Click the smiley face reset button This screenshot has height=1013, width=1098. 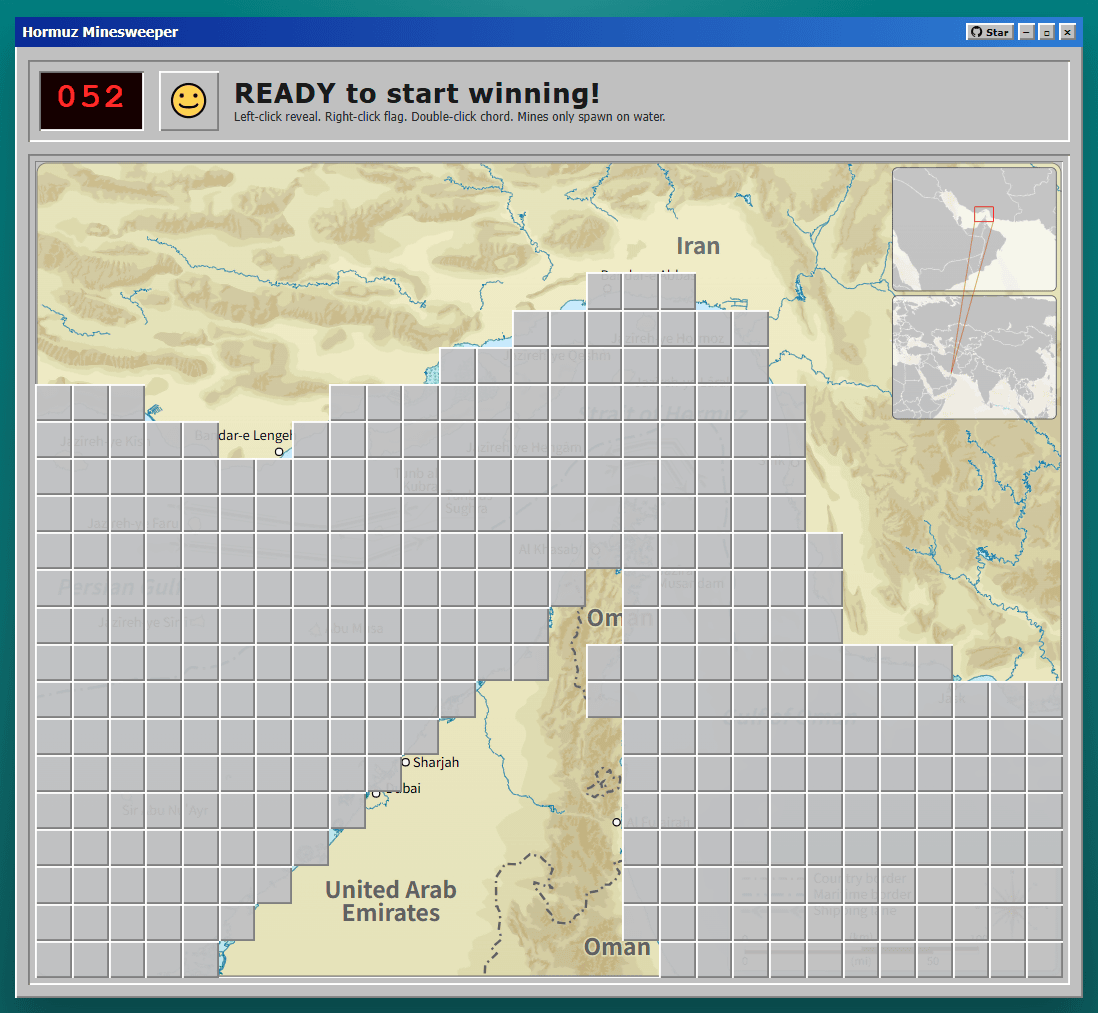tap(188, 101)
